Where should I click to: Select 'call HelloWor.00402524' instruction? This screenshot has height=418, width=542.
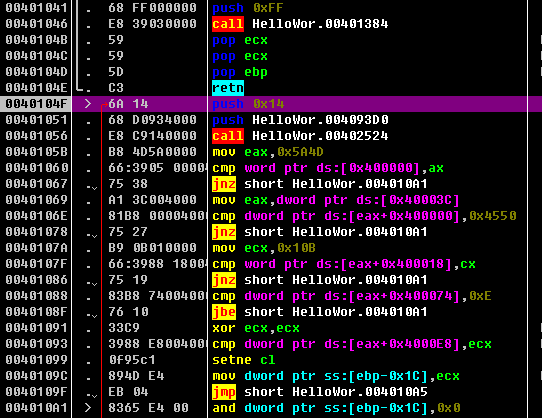click(x=300, y=136)
